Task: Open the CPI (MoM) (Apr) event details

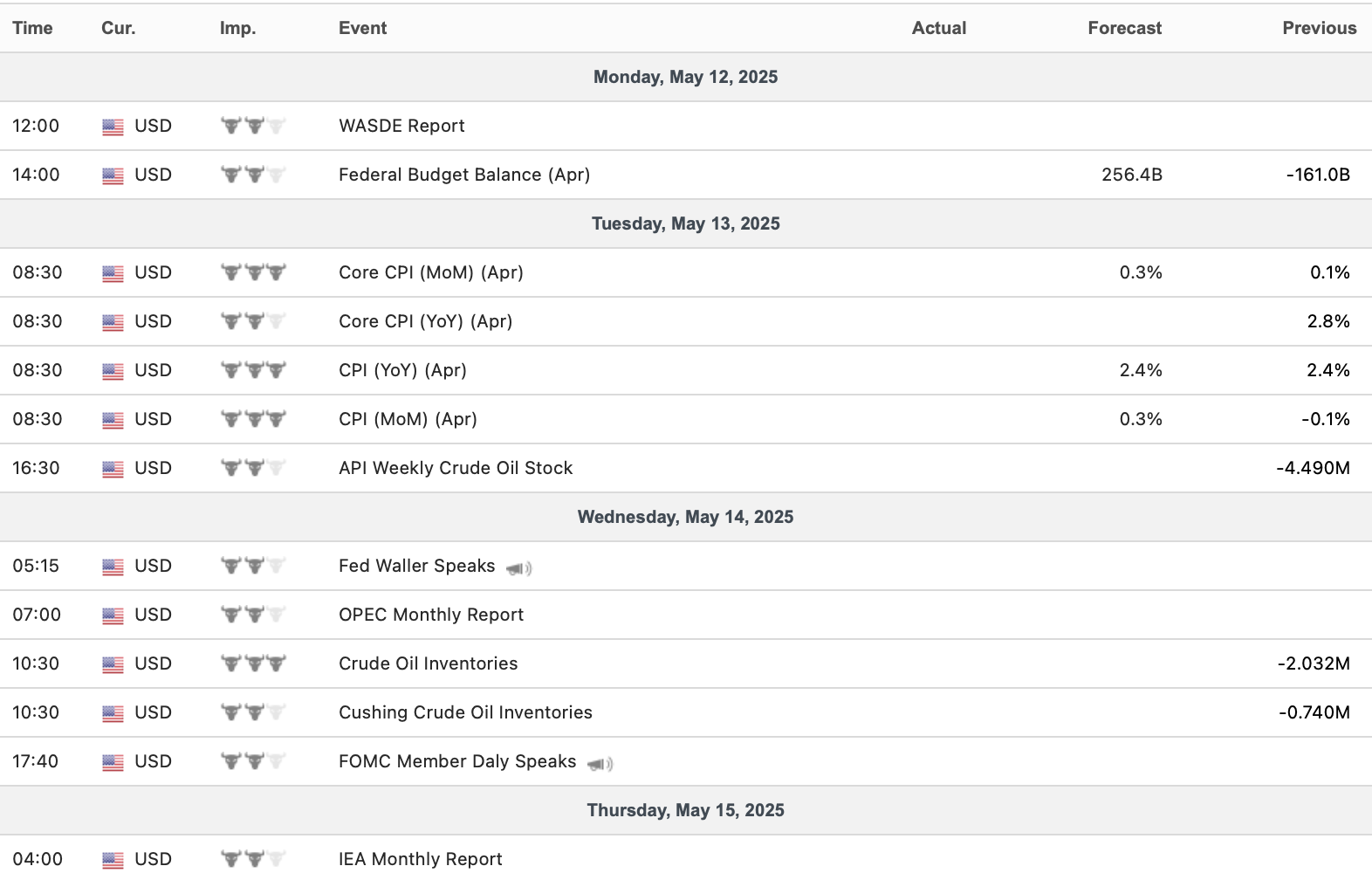Action: [x=408, y=419]
